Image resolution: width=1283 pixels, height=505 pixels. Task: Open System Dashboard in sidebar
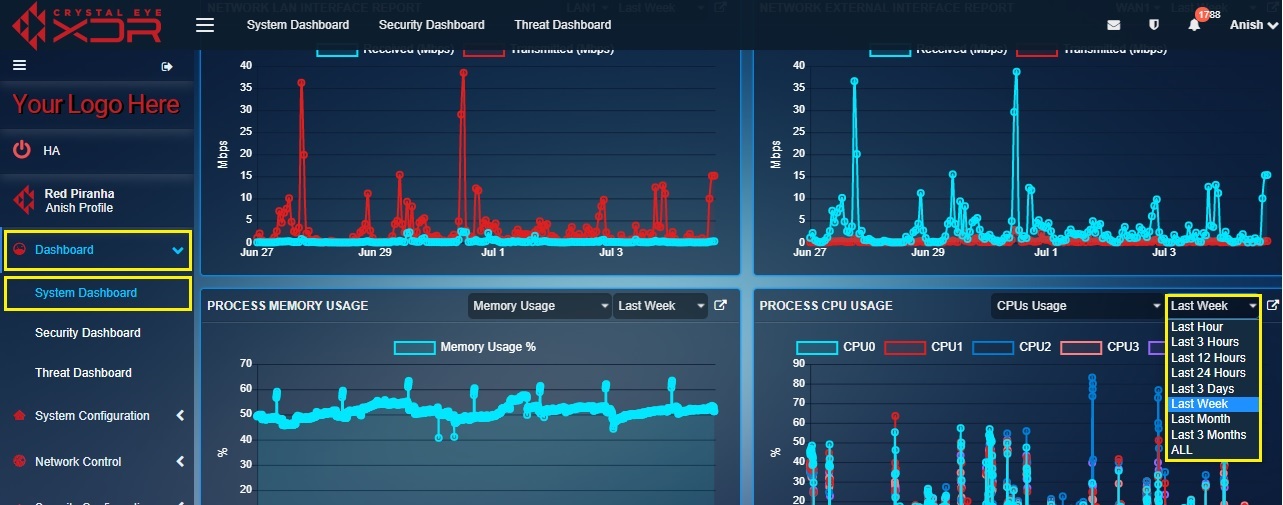(x=86, y=293)
